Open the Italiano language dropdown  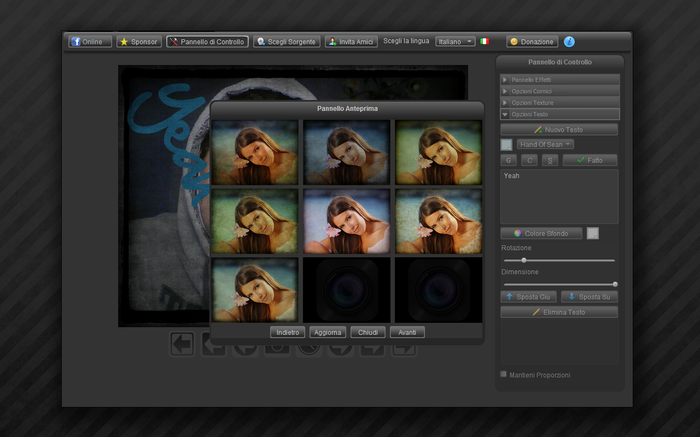click(455, 42)
